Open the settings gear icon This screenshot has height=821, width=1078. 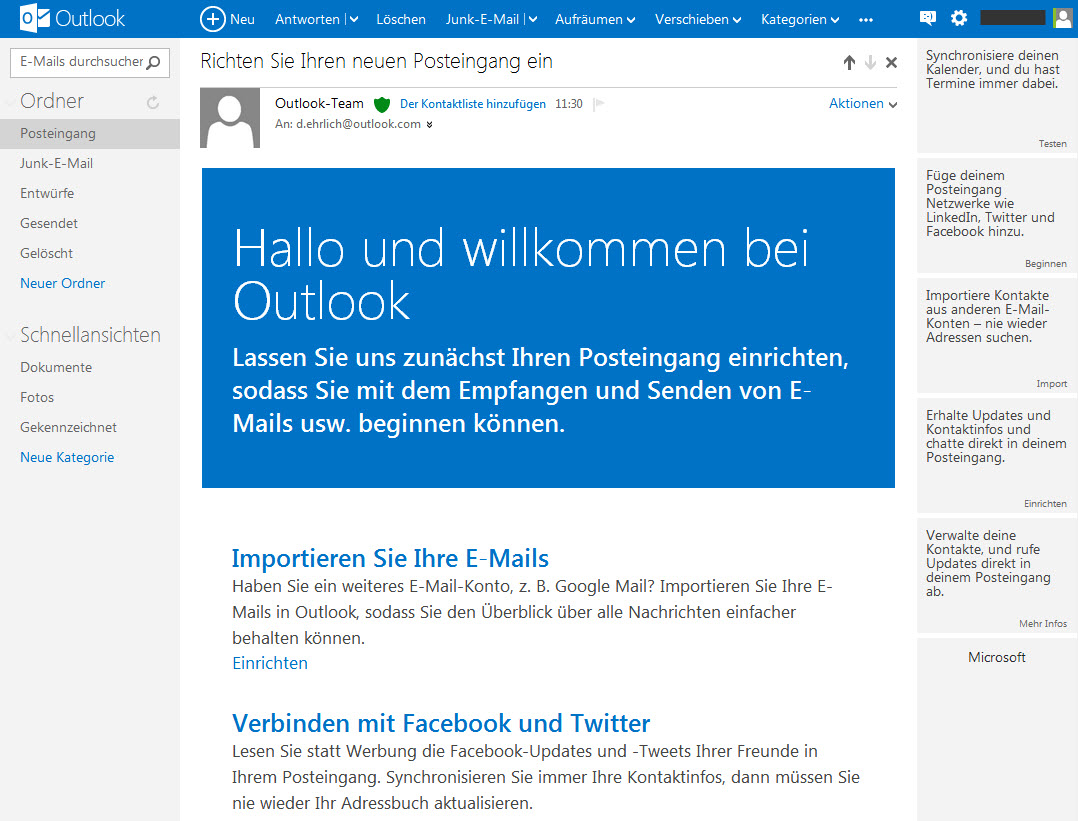click(959, 18)
